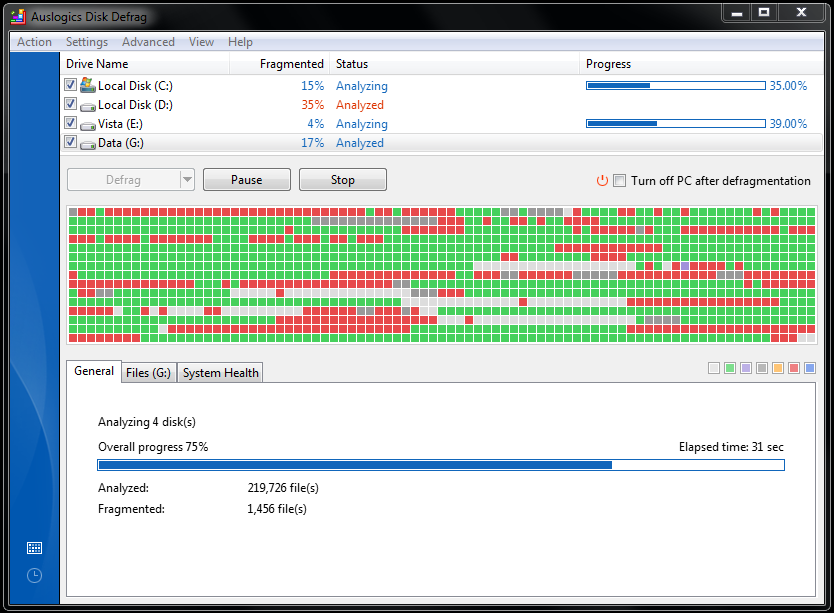Click the Data (G:) drive icon
The height and width of the screenshot is (613, 834).
[x=88, y=144]
